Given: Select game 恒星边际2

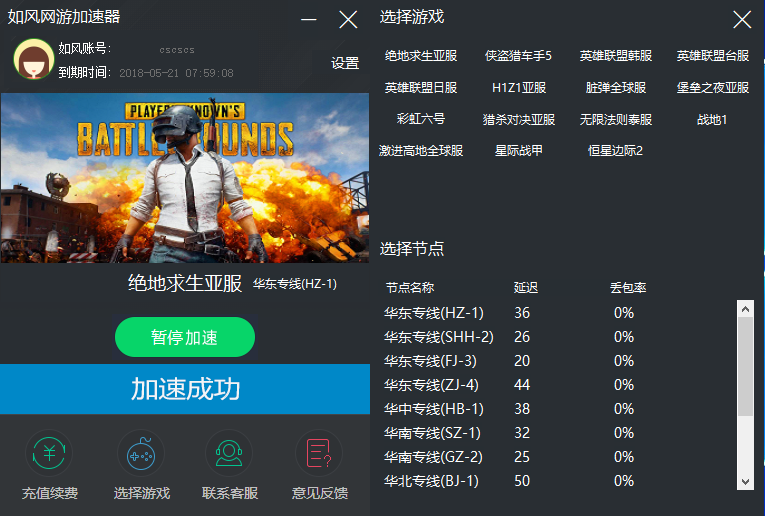Looking at the screenshot, I should [x=615, y=151].
